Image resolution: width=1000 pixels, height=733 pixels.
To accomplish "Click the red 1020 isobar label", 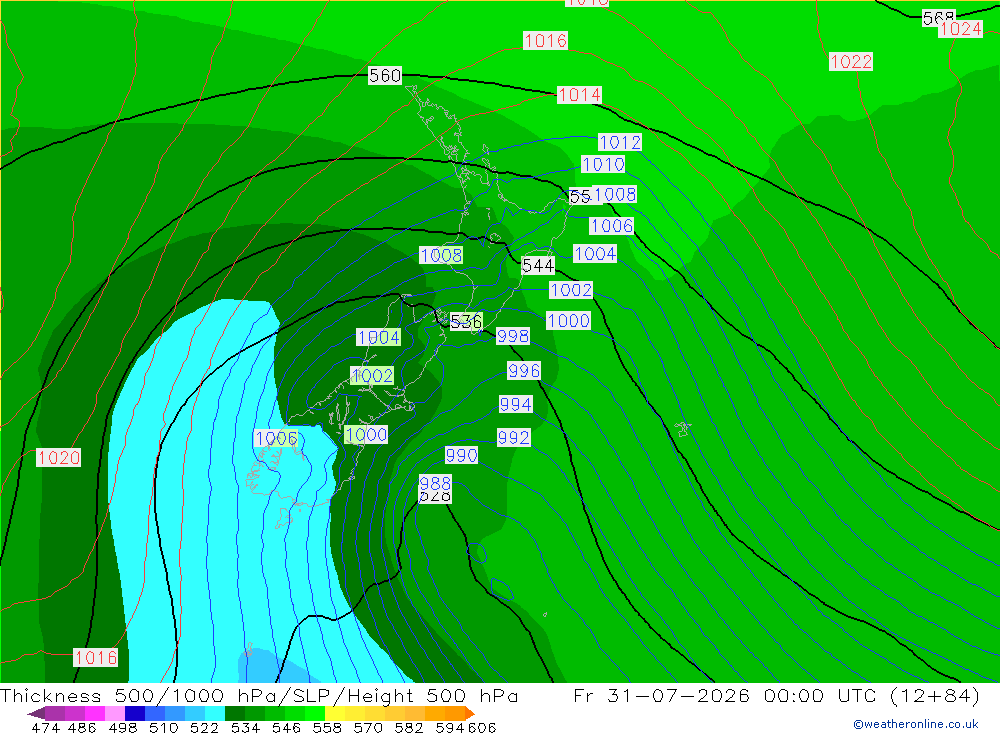I will tap(58, 457).
